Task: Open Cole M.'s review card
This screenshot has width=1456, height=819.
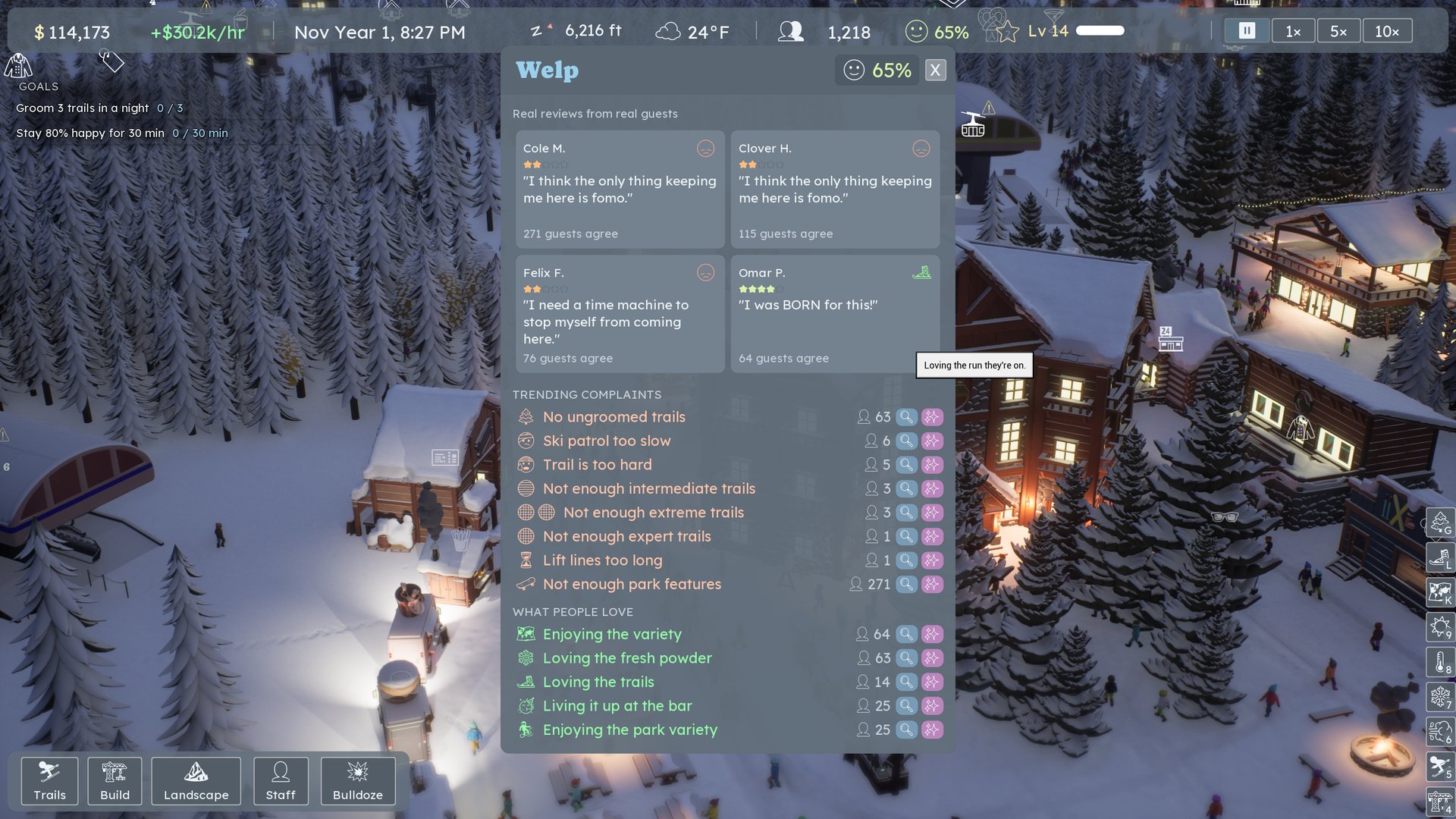Action: pos(620,190)
